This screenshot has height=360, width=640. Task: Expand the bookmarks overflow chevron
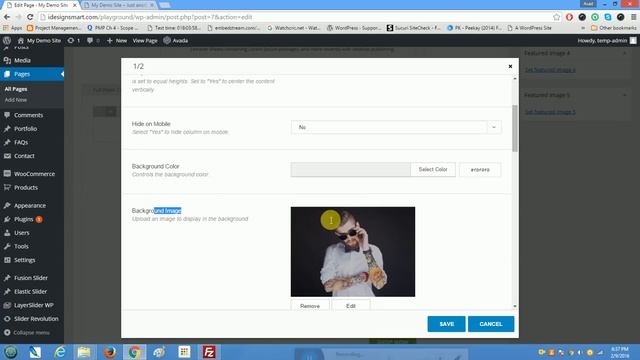[x=583, y=28]
